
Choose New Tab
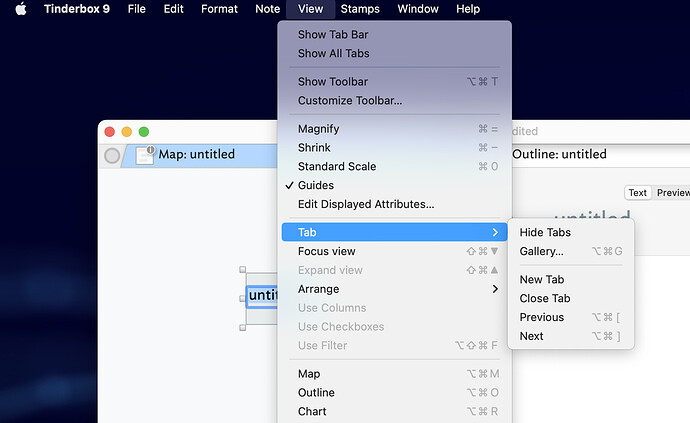pyautogui.click(x=571, y=280)
